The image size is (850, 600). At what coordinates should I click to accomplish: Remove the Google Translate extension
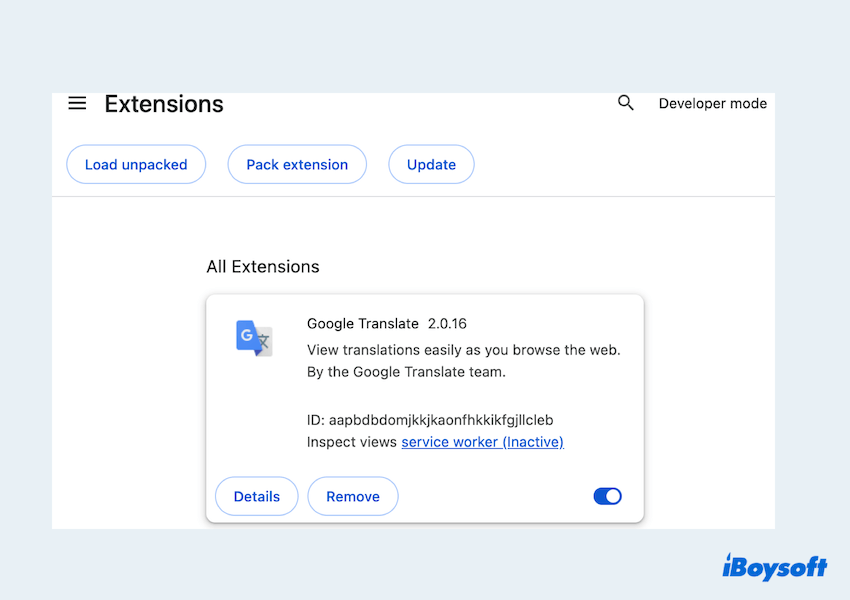(352, 496)
